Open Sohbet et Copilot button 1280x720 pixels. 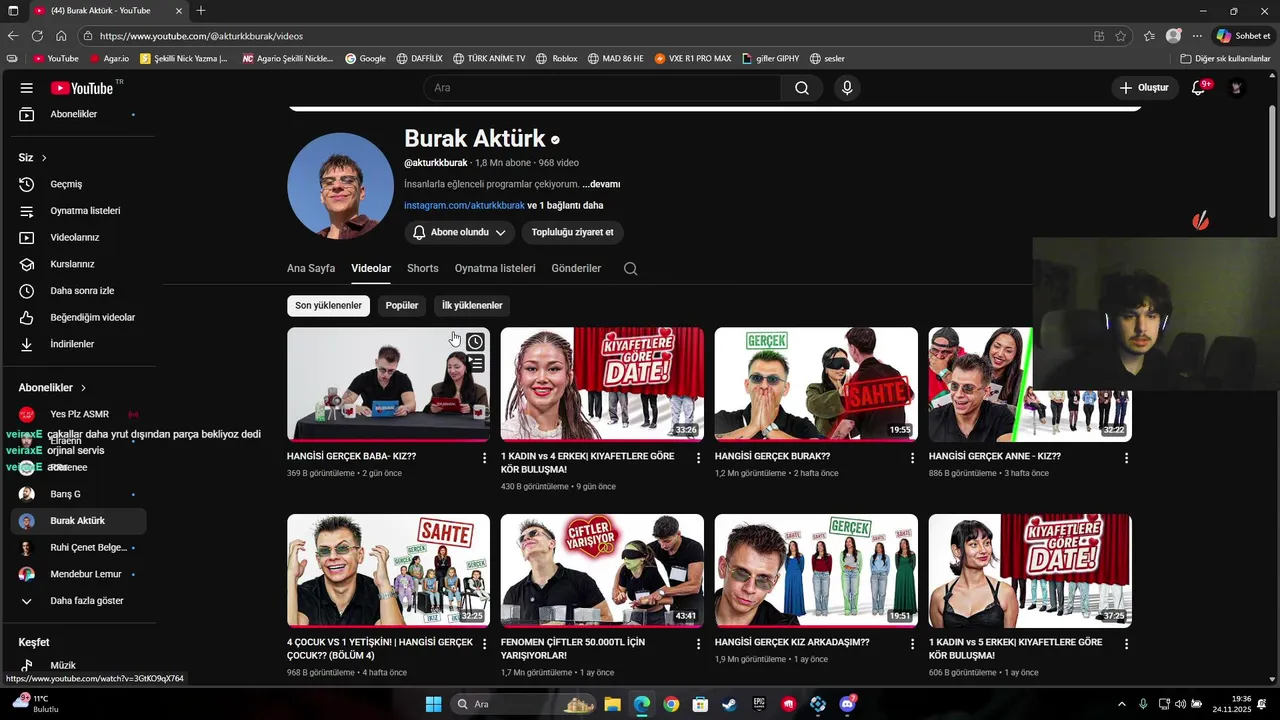(1243, 36)
